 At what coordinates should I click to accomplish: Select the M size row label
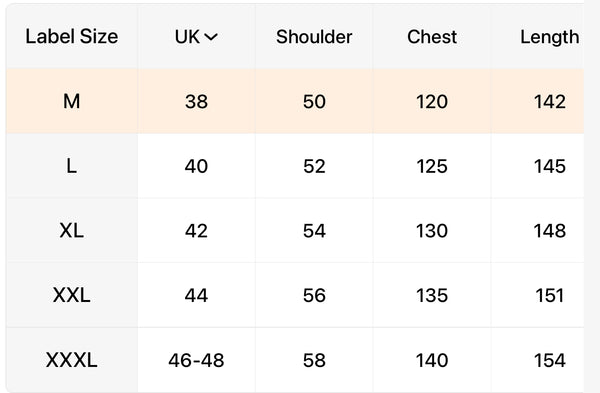72,101
